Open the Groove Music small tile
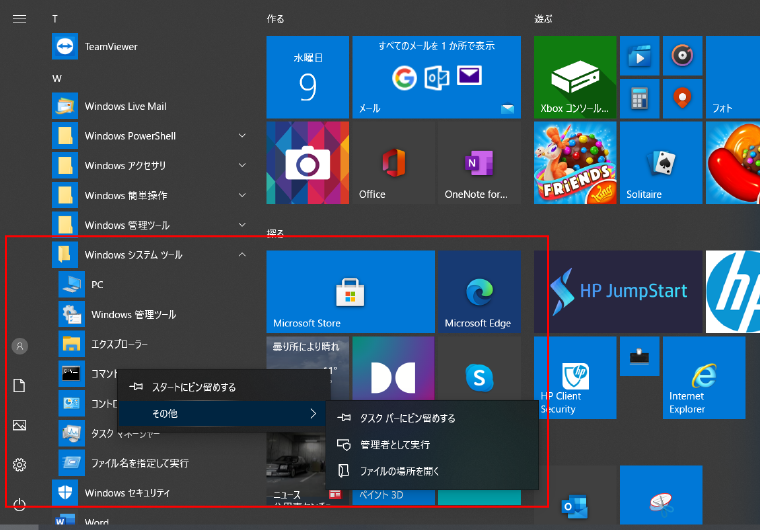 tap(682, 56)
